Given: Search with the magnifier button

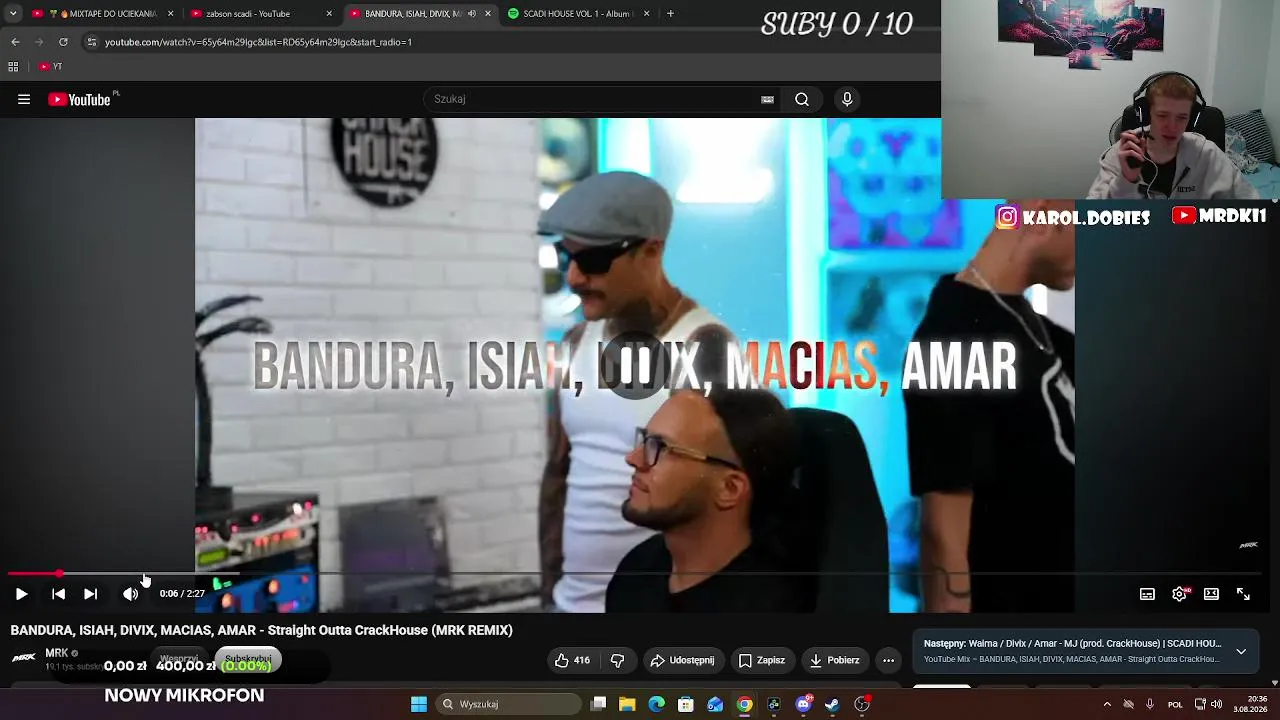Looking at the screenshot, I should 802,99.
